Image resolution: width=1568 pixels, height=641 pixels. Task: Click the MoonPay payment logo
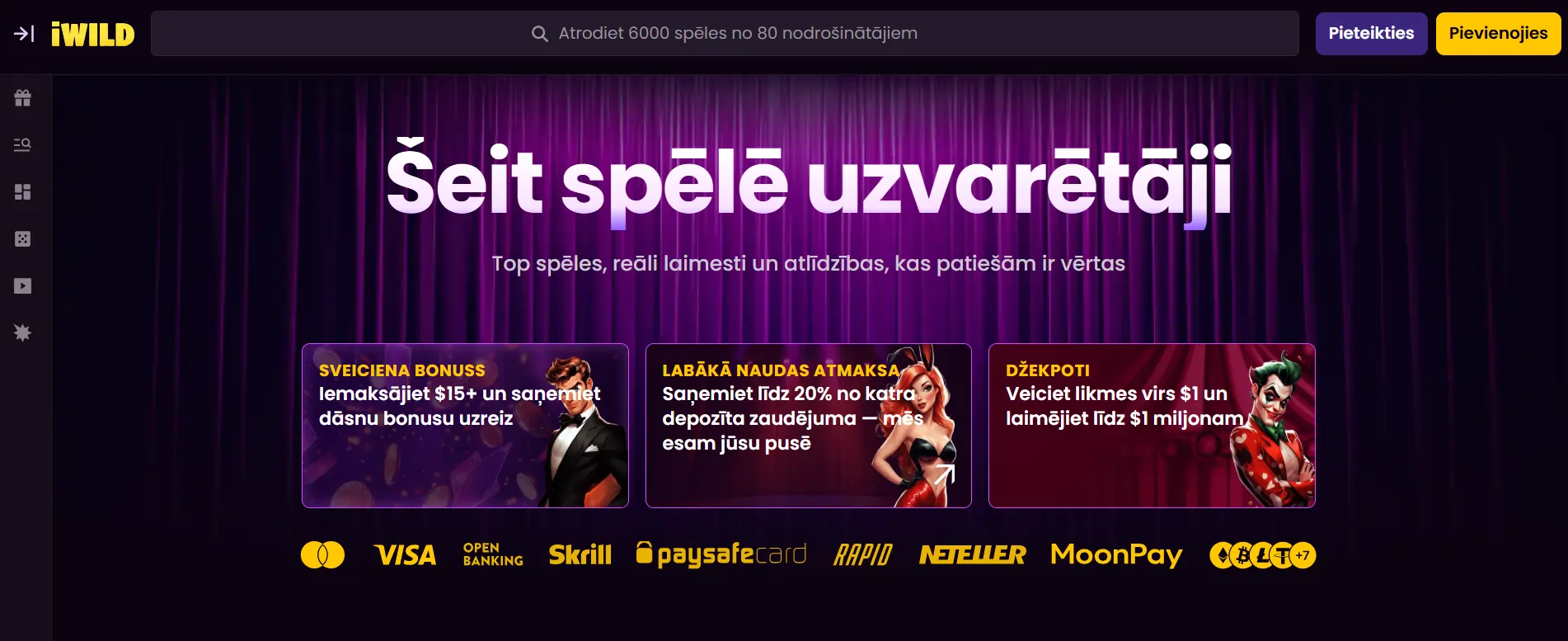point(1116,555)
